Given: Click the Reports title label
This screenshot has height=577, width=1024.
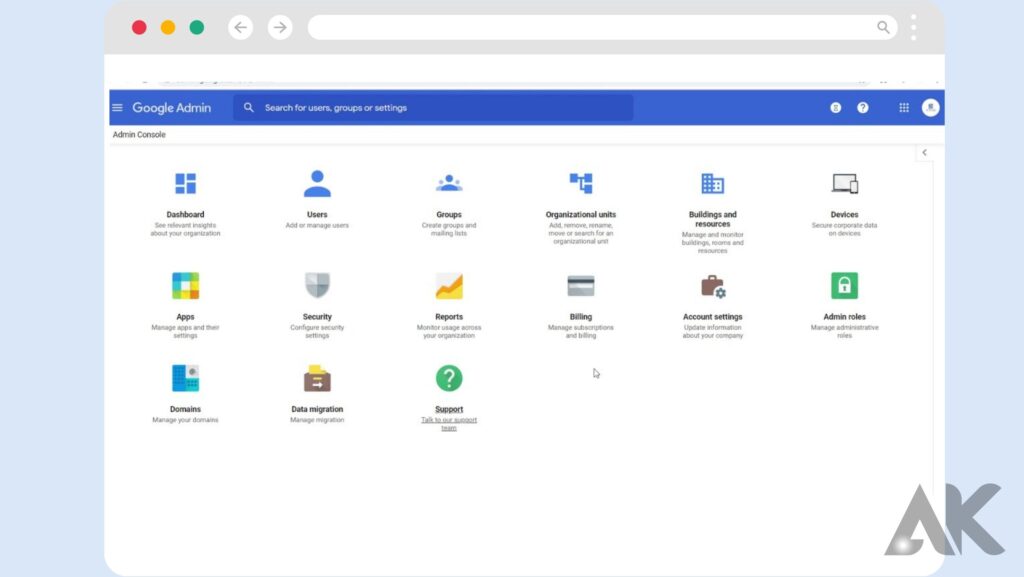Looking at the screenshot, I should pyautogui.click(x=449, y=317).
